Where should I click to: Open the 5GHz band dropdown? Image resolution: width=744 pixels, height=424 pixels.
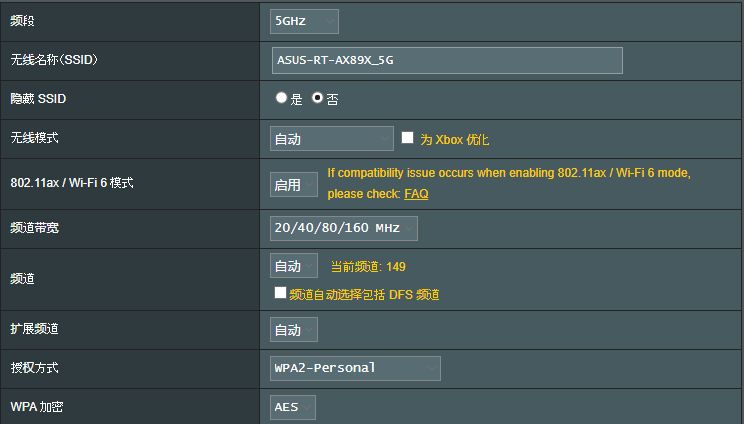tap(304, 21)
